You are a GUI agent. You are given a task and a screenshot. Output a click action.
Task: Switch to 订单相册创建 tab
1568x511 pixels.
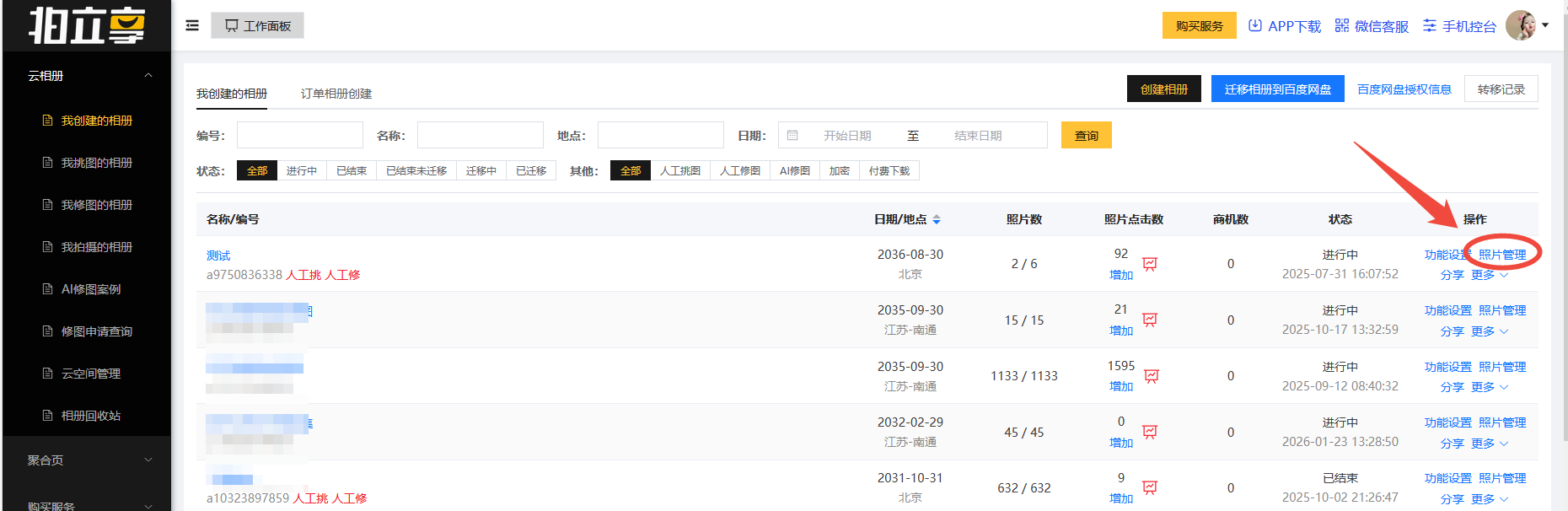click(336, 94)
